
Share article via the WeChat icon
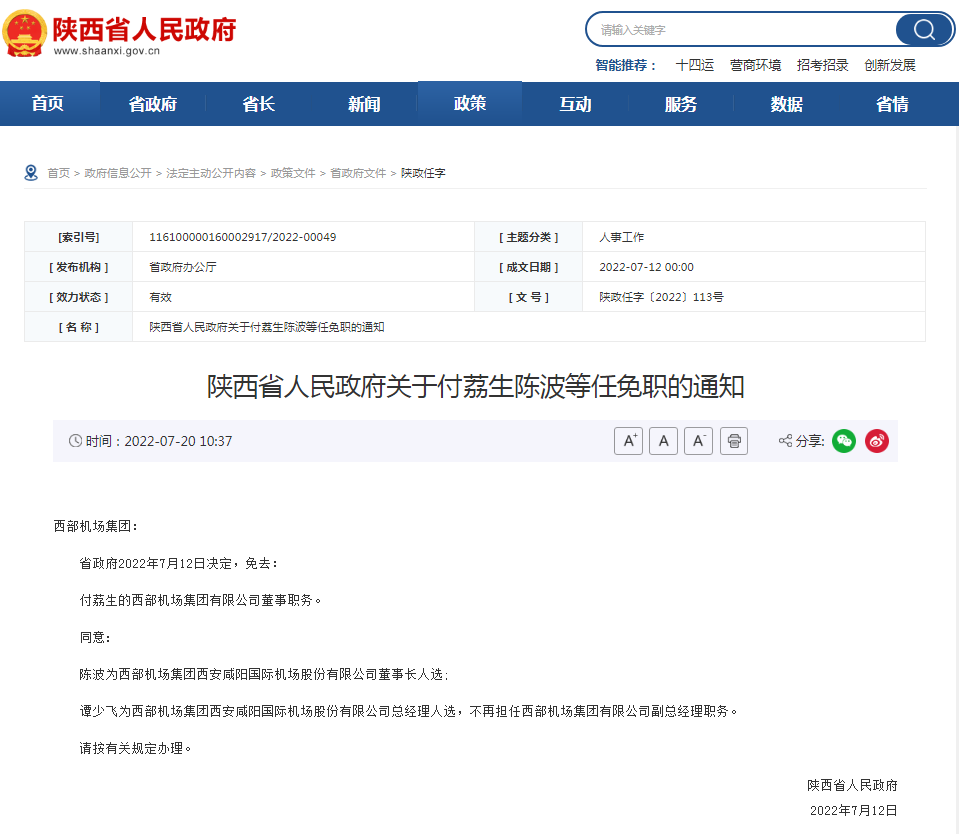843,440
